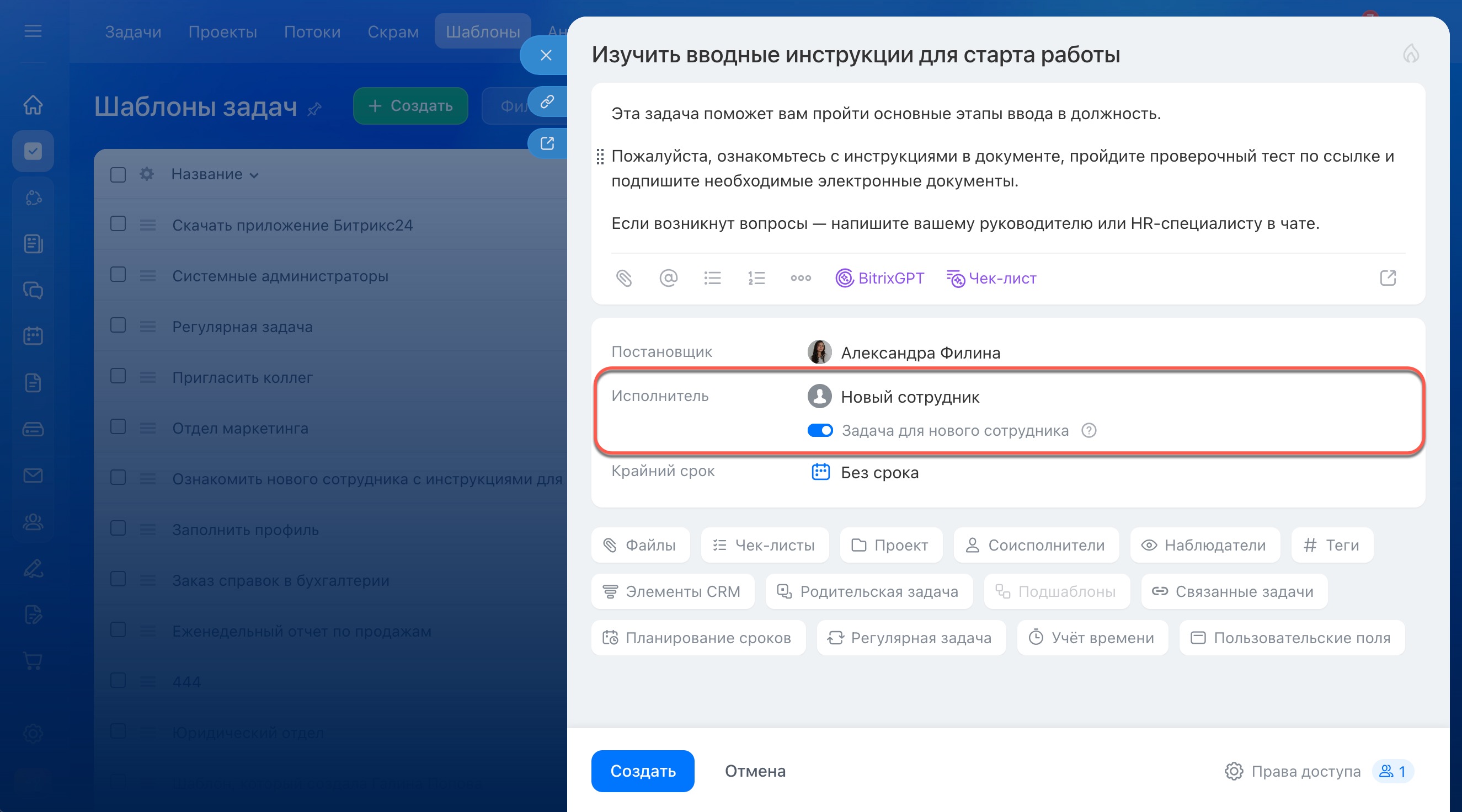Open BitrixGPT assistant in editor toolbar
This screenshot has width=1462, height=812.
880,278
